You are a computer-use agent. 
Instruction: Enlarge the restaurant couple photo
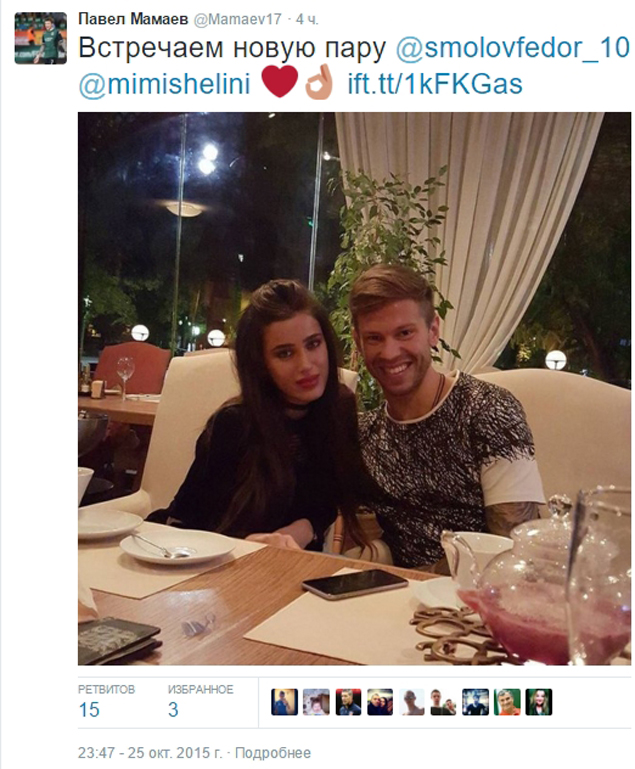tap(354, 388)
